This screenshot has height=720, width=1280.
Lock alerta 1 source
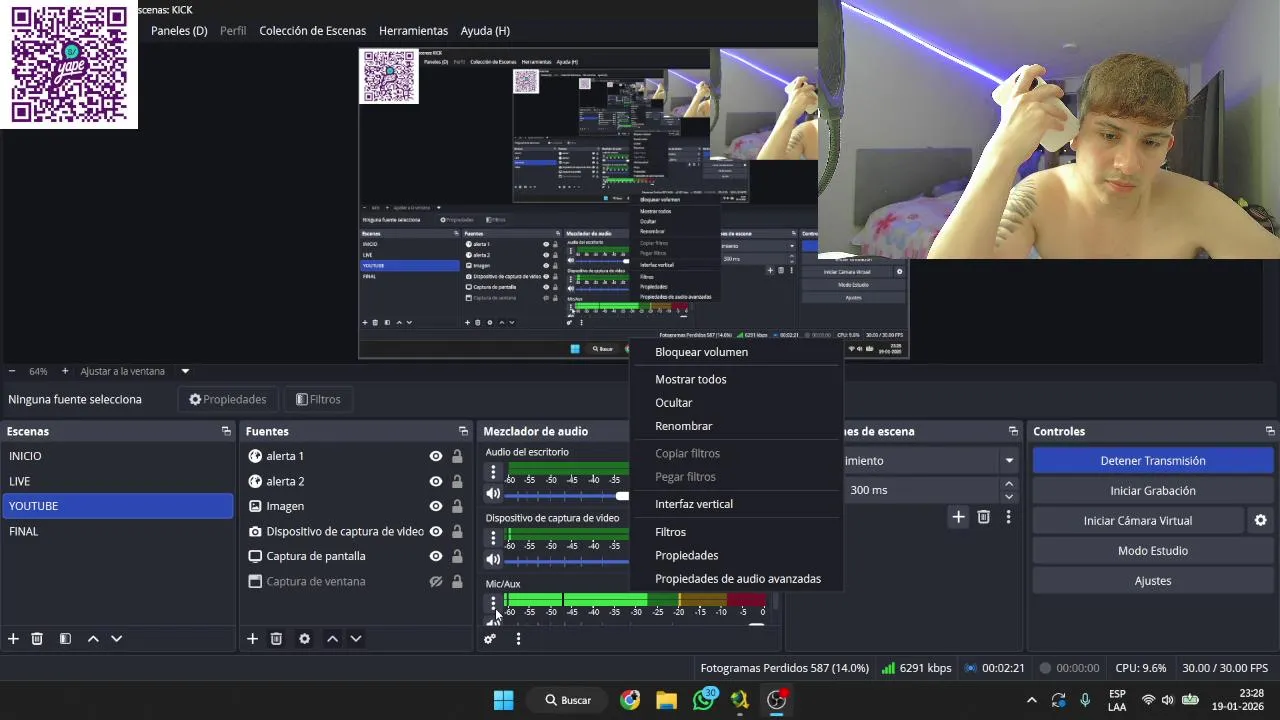pyautogui.click(x=457, y=456)
